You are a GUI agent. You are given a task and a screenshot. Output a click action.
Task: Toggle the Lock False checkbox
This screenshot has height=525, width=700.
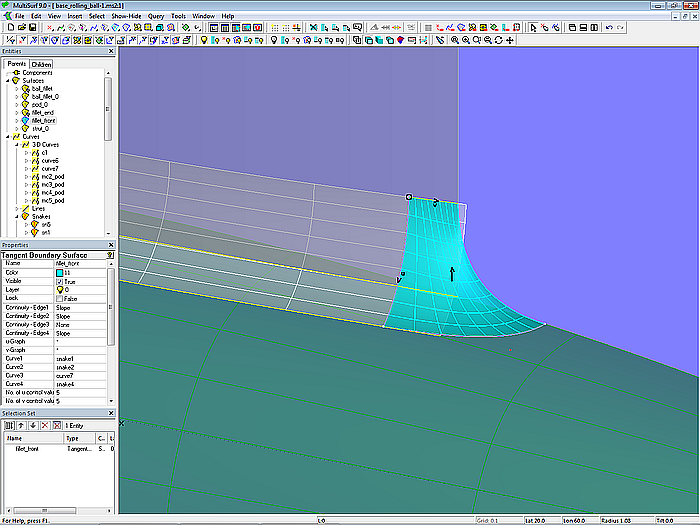60,298
